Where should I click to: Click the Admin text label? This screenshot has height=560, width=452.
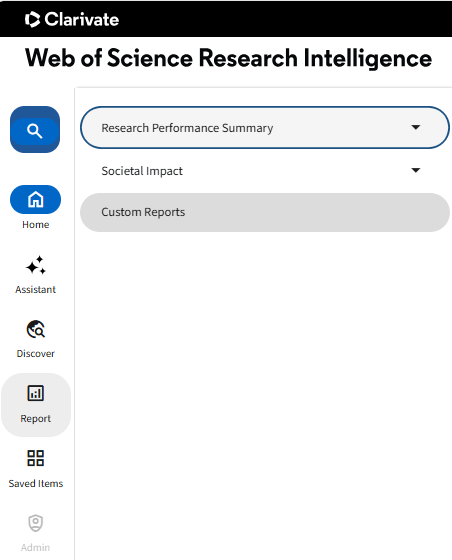click(x=35, y=548)
